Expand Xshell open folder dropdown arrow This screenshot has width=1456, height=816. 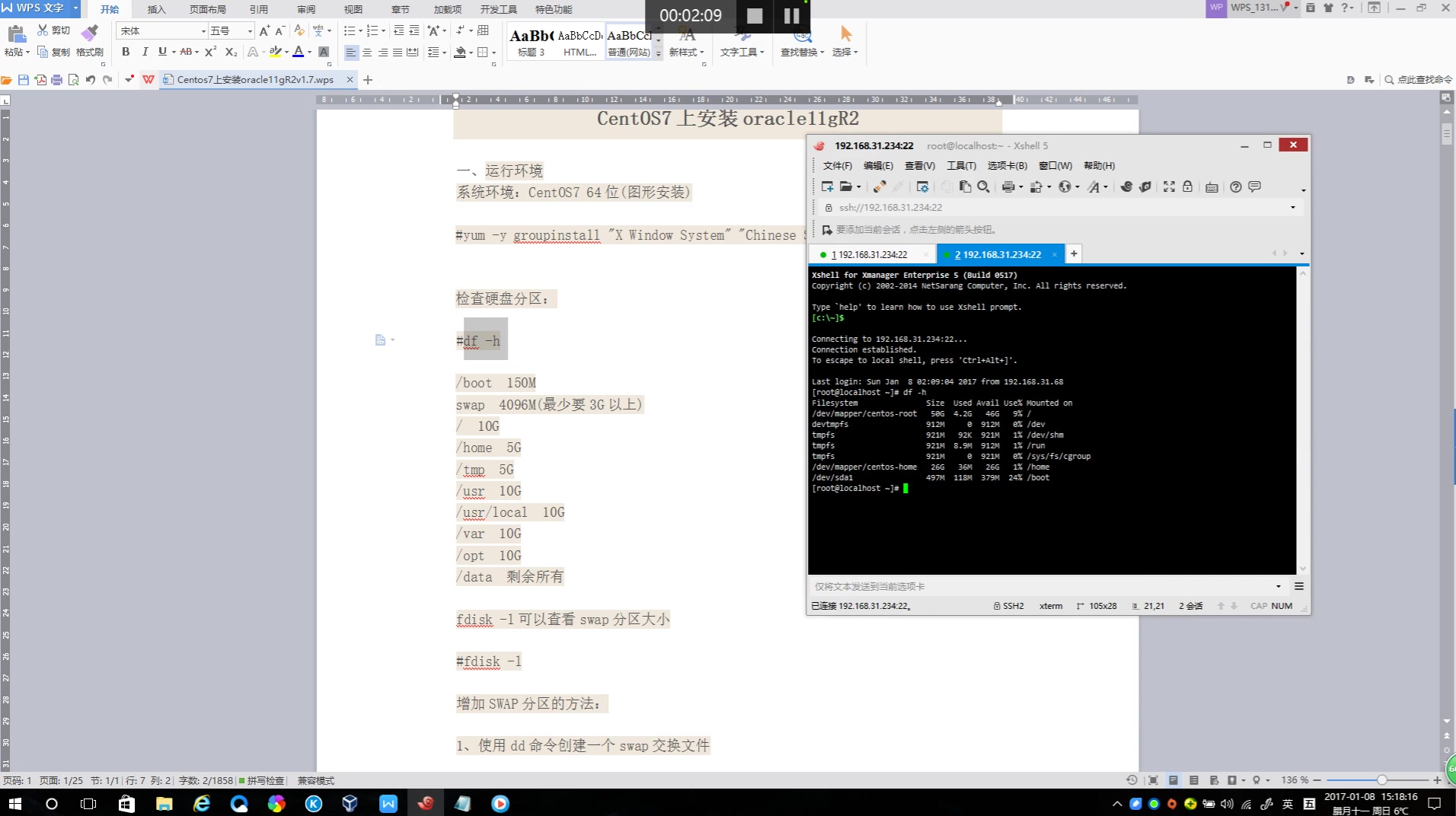tap(858, 187)
